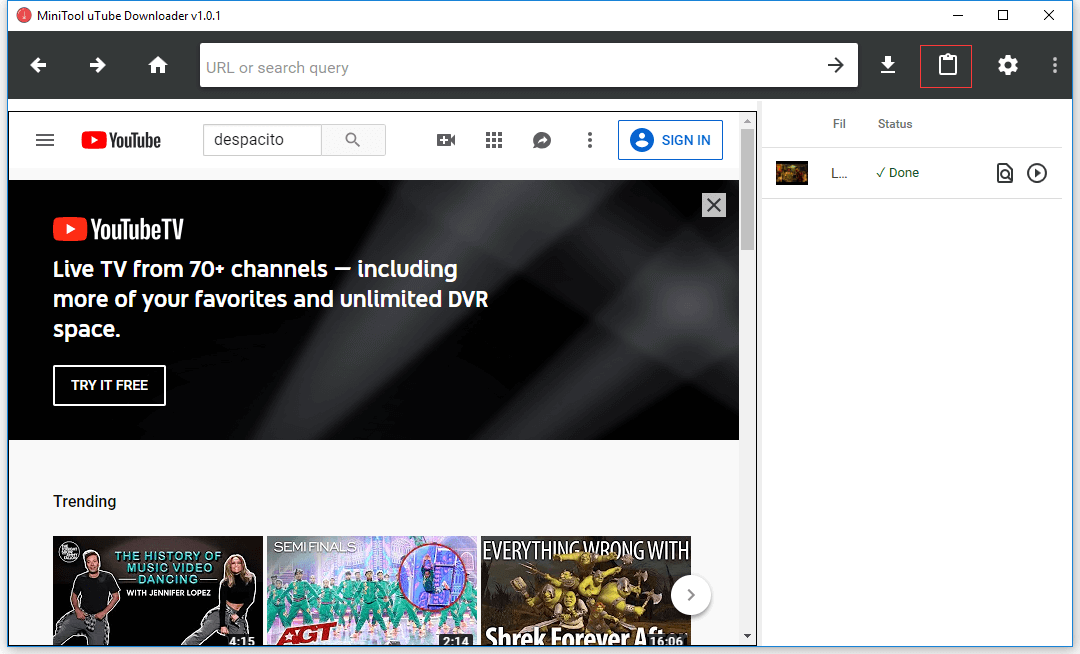Click the Status column header

(895, 124)
